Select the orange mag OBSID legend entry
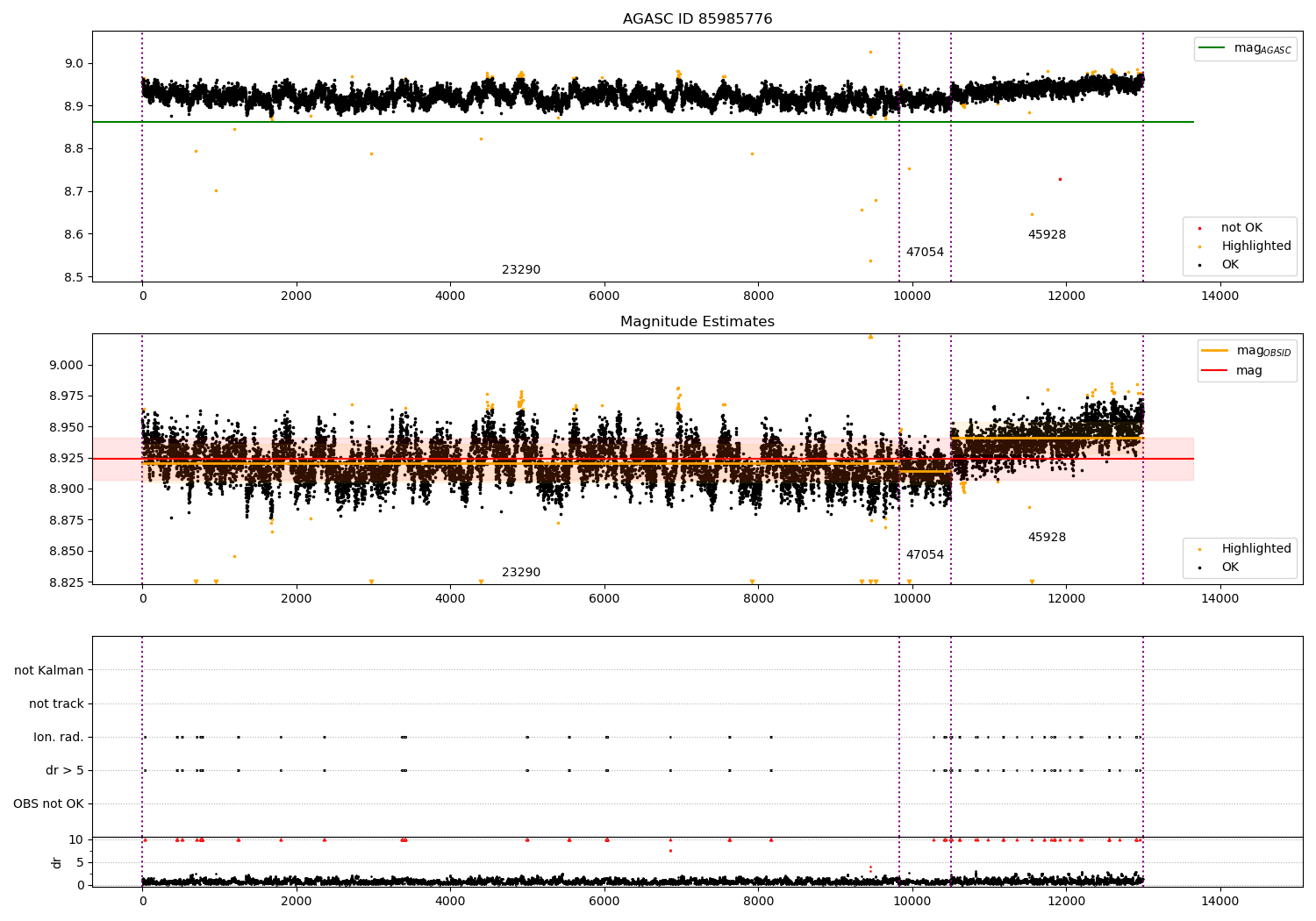This screenshot has height=921, width=1316. coord(1247,351)
